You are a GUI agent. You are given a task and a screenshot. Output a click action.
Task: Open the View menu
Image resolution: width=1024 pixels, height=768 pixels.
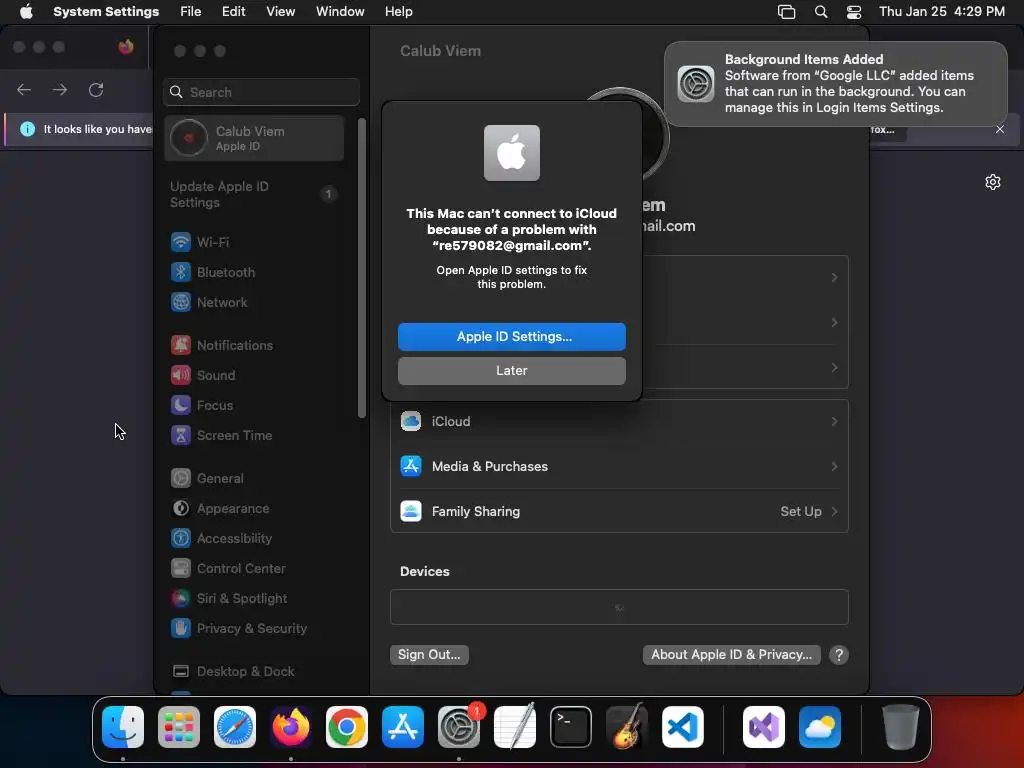point(281,12)
